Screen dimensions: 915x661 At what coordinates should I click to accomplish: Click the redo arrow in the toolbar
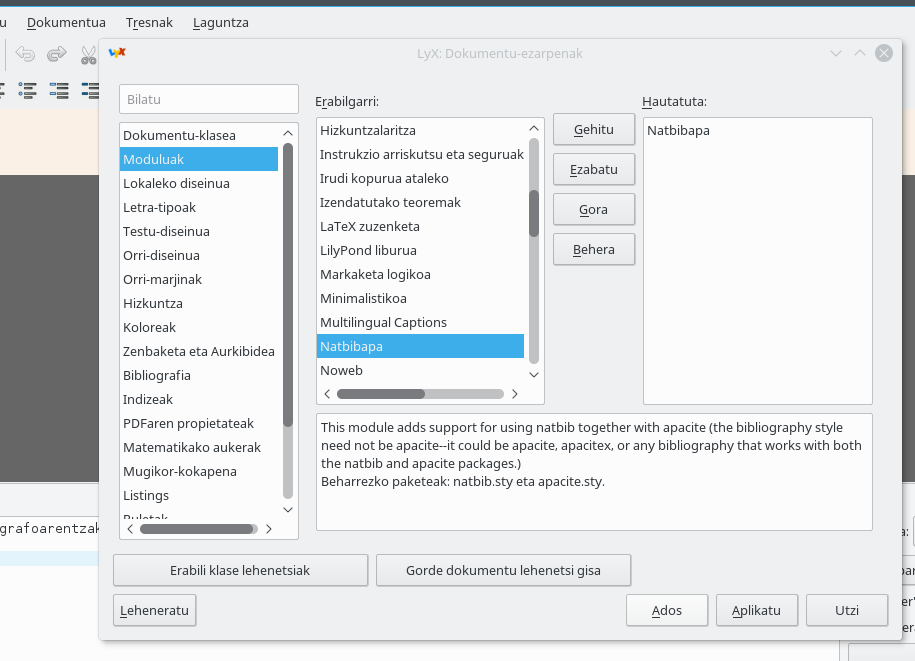tap(57, 54)
